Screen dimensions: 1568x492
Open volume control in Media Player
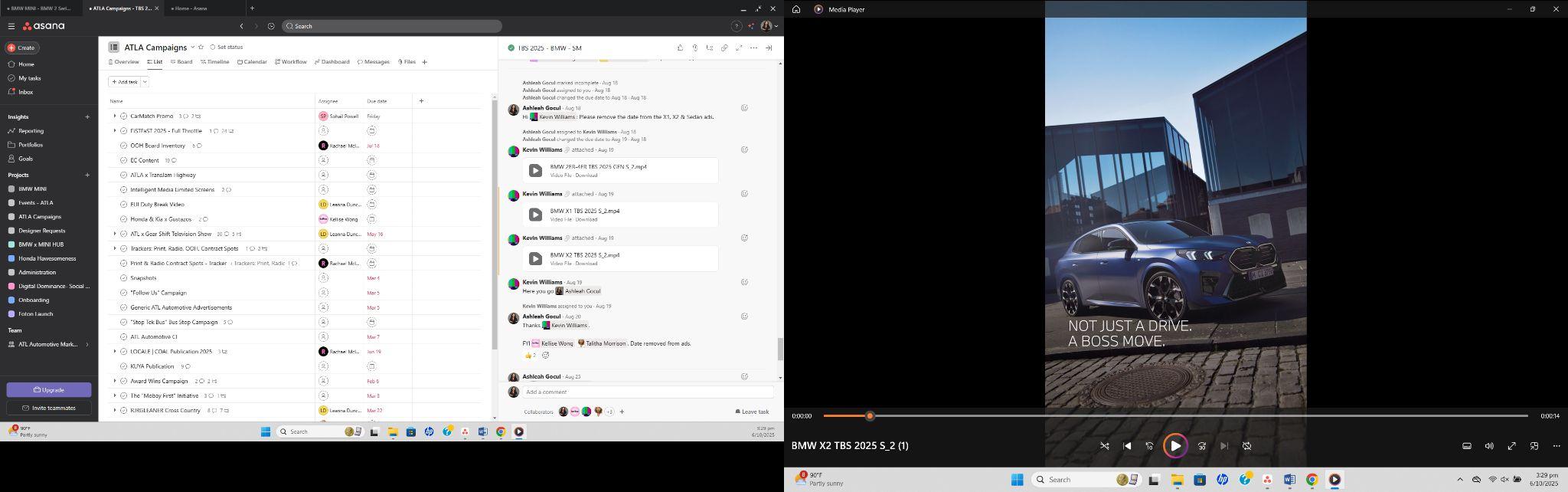tap(1489, 446)
